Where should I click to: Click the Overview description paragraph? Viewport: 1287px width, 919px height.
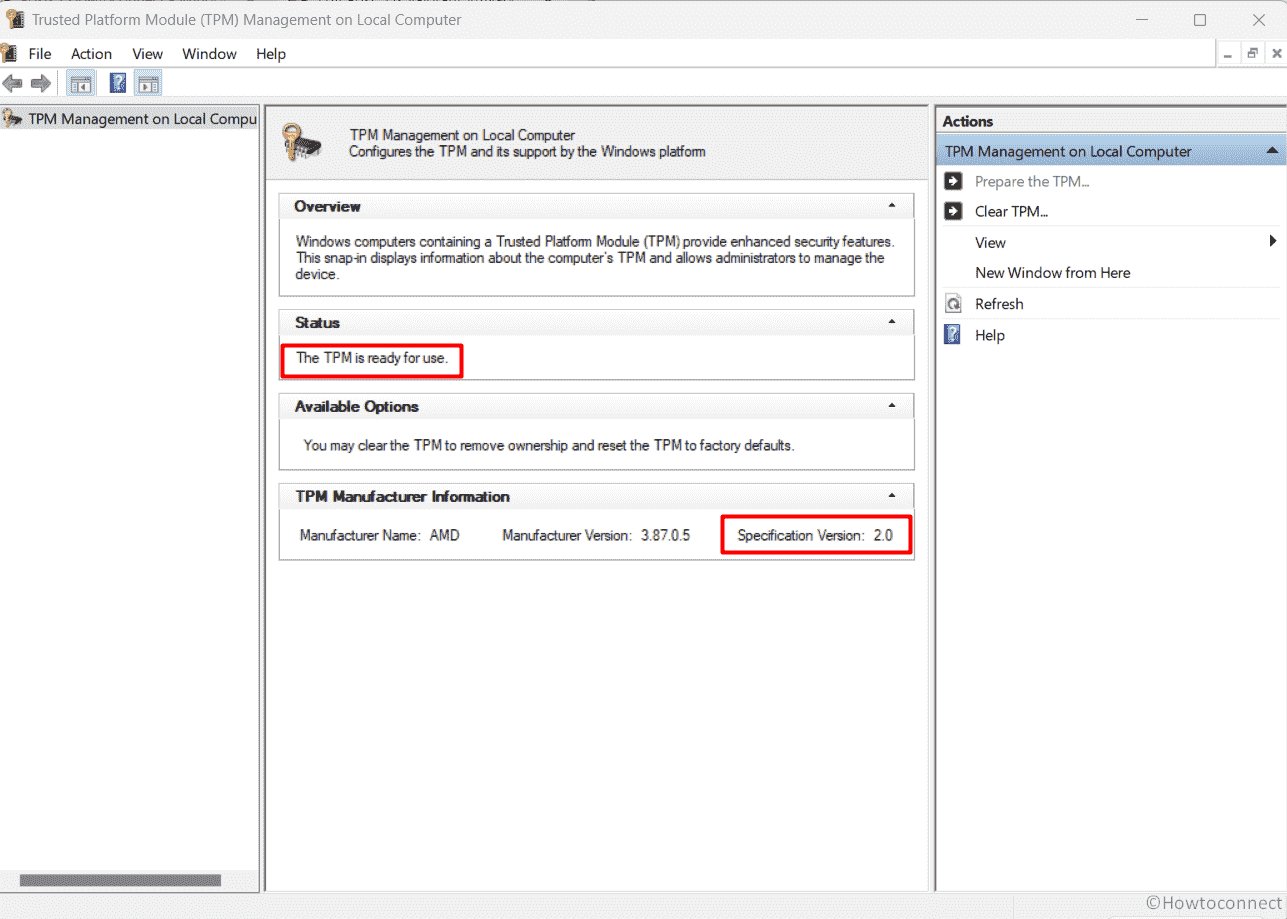point(595,257)
